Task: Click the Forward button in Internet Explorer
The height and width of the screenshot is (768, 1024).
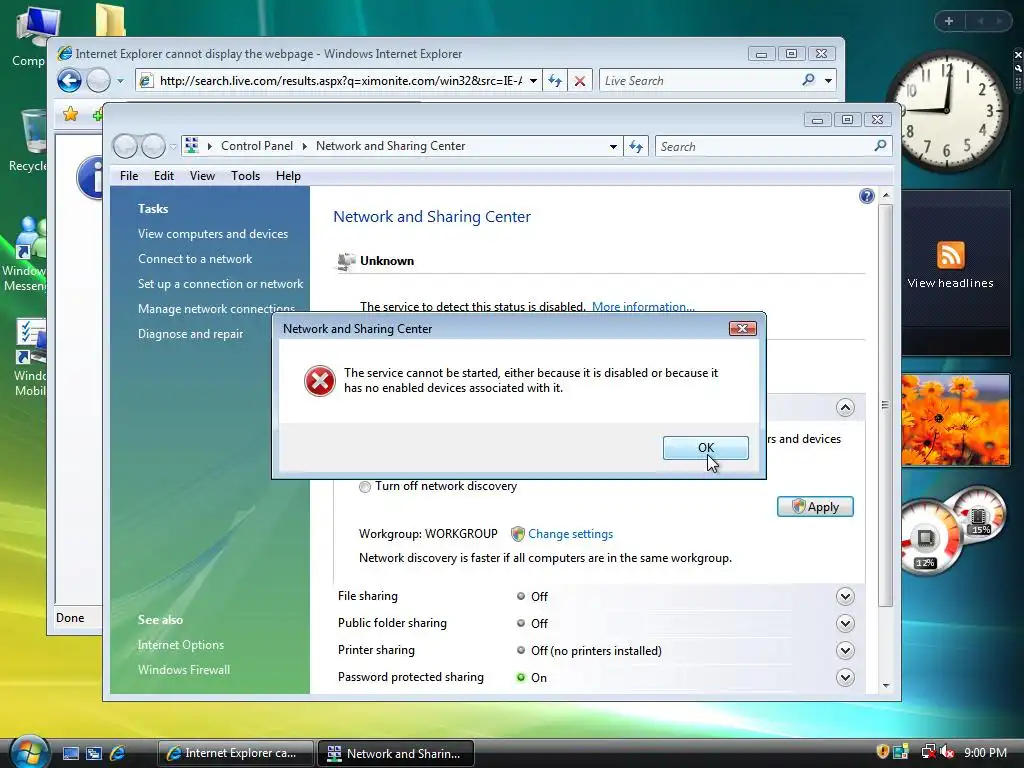Action: 99,80
